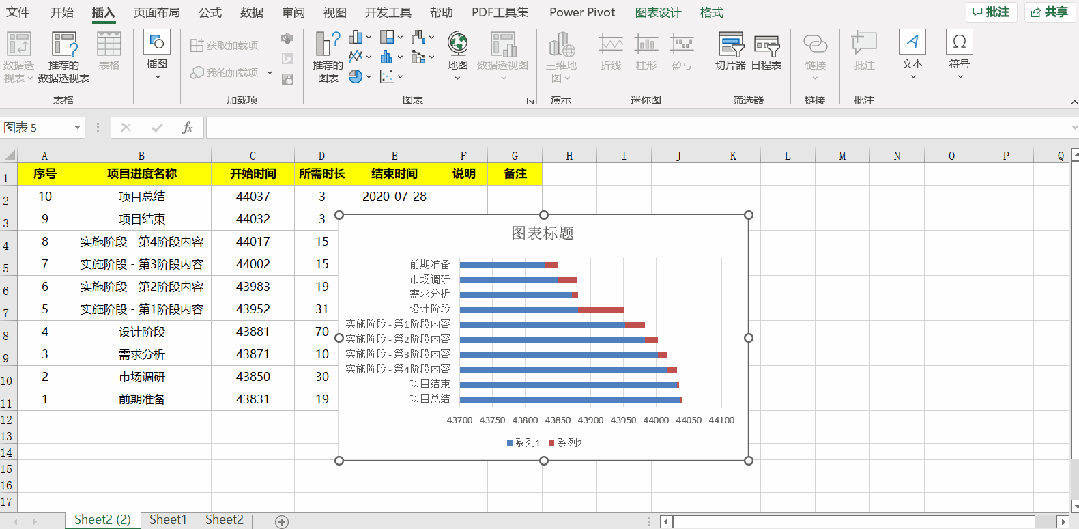
Task: Switch to the Home (开始) tab
Action: click(62, 12)
